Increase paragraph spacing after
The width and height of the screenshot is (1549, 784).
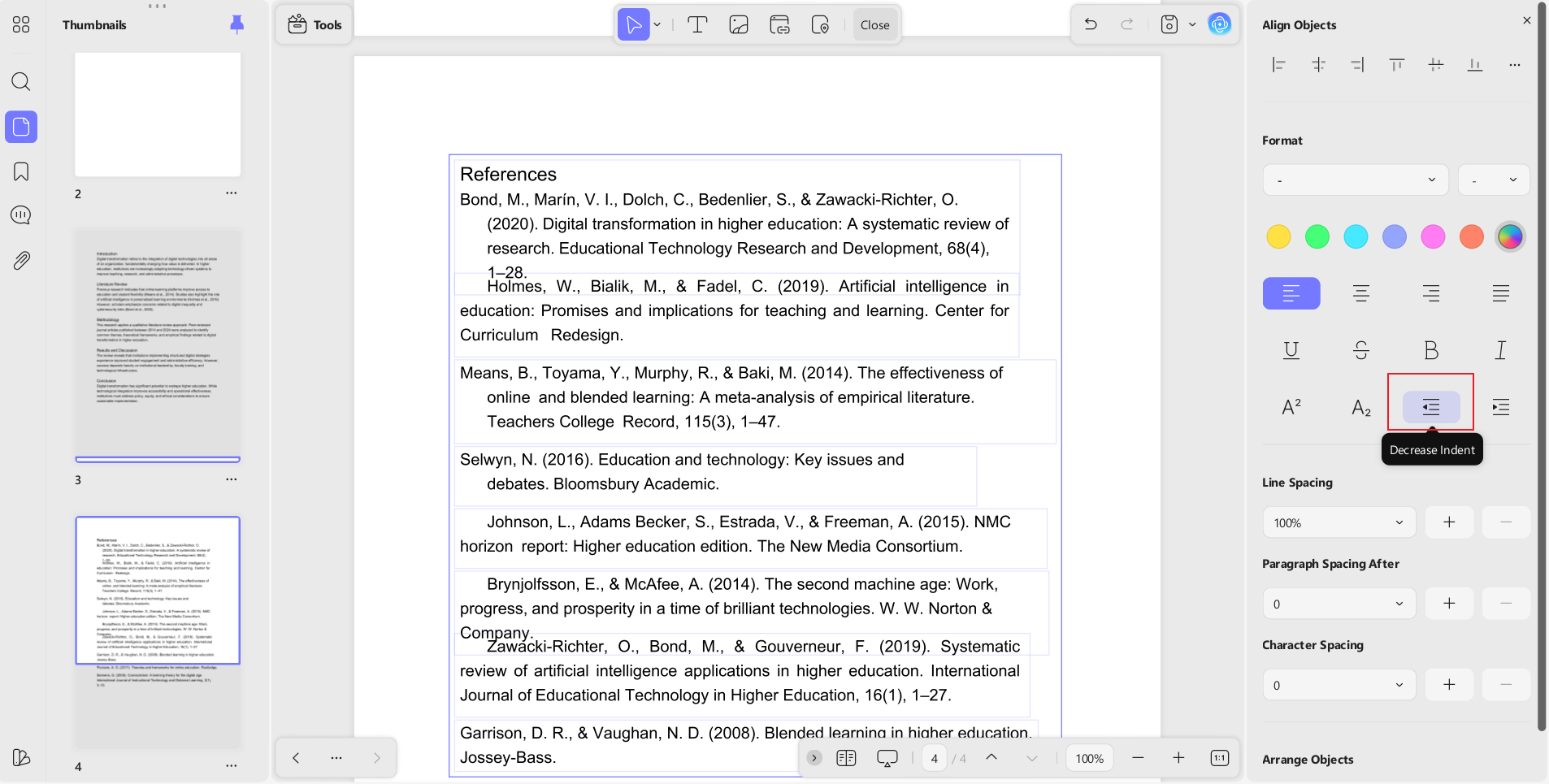[1449, 604]
